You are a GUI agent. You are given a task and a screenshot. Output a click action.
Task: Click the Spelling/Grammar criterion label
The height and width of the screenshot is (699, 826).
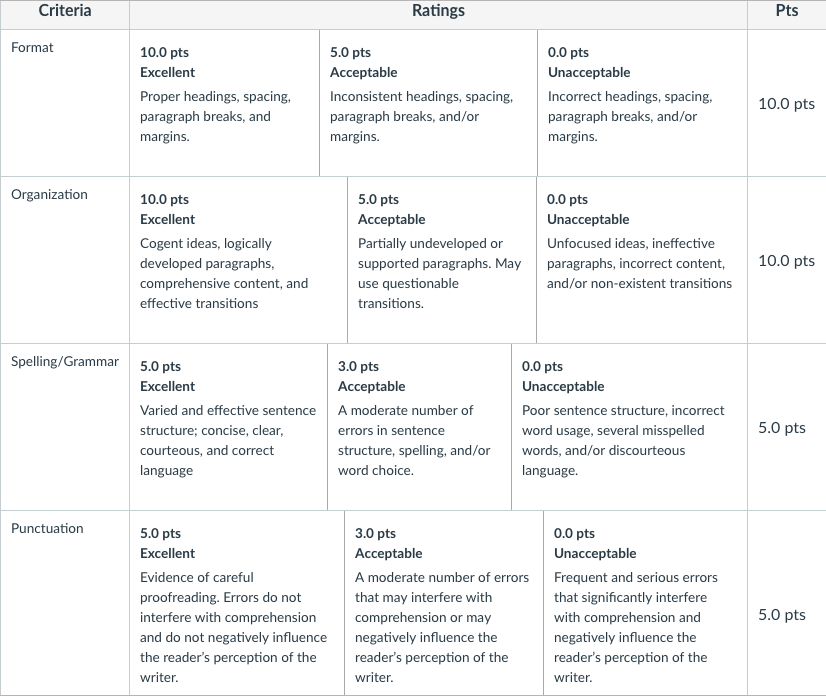(x=65, y=361)
